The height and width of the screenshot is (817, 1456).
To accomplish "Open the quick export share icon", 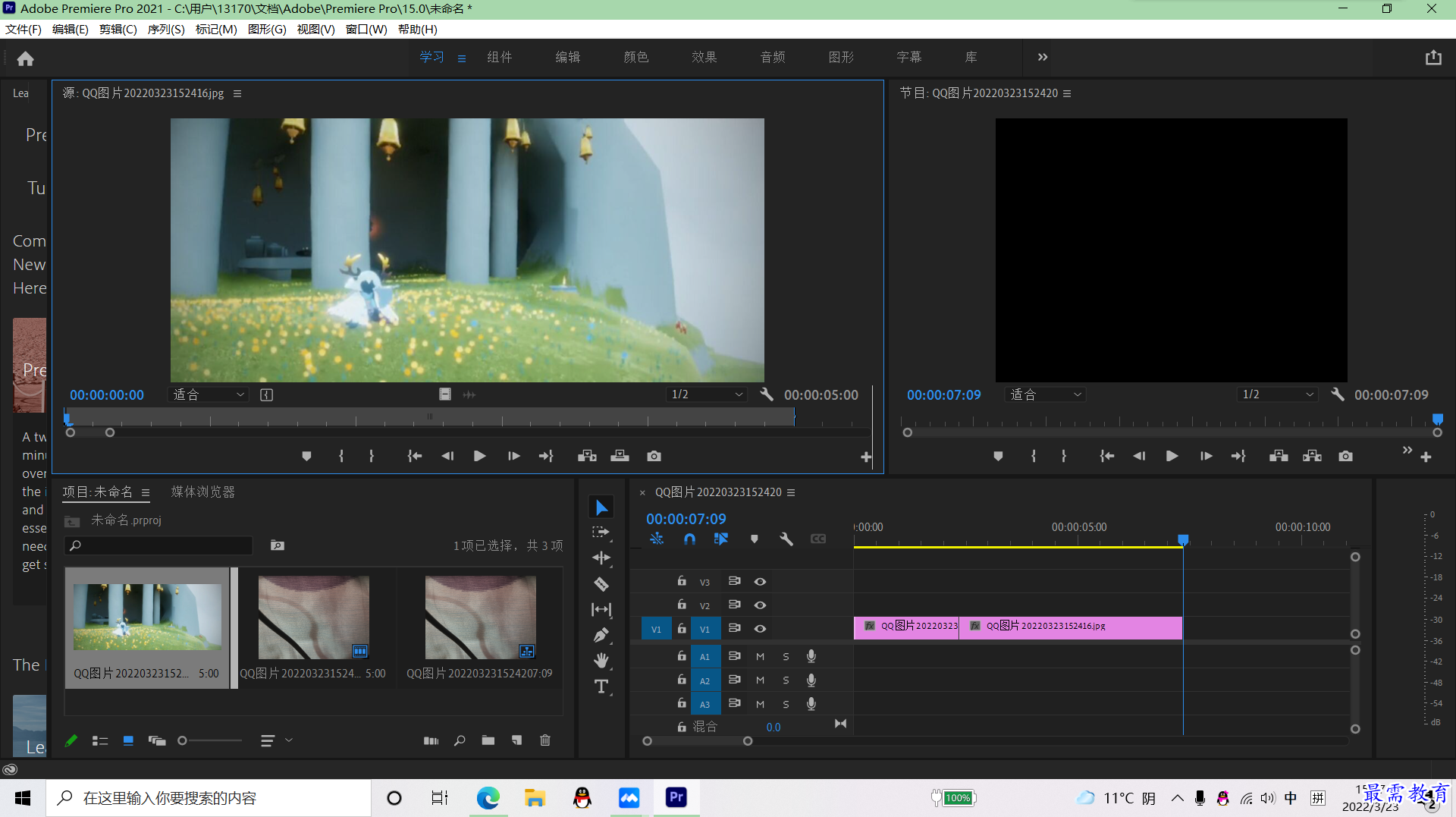I will 1433,58.
